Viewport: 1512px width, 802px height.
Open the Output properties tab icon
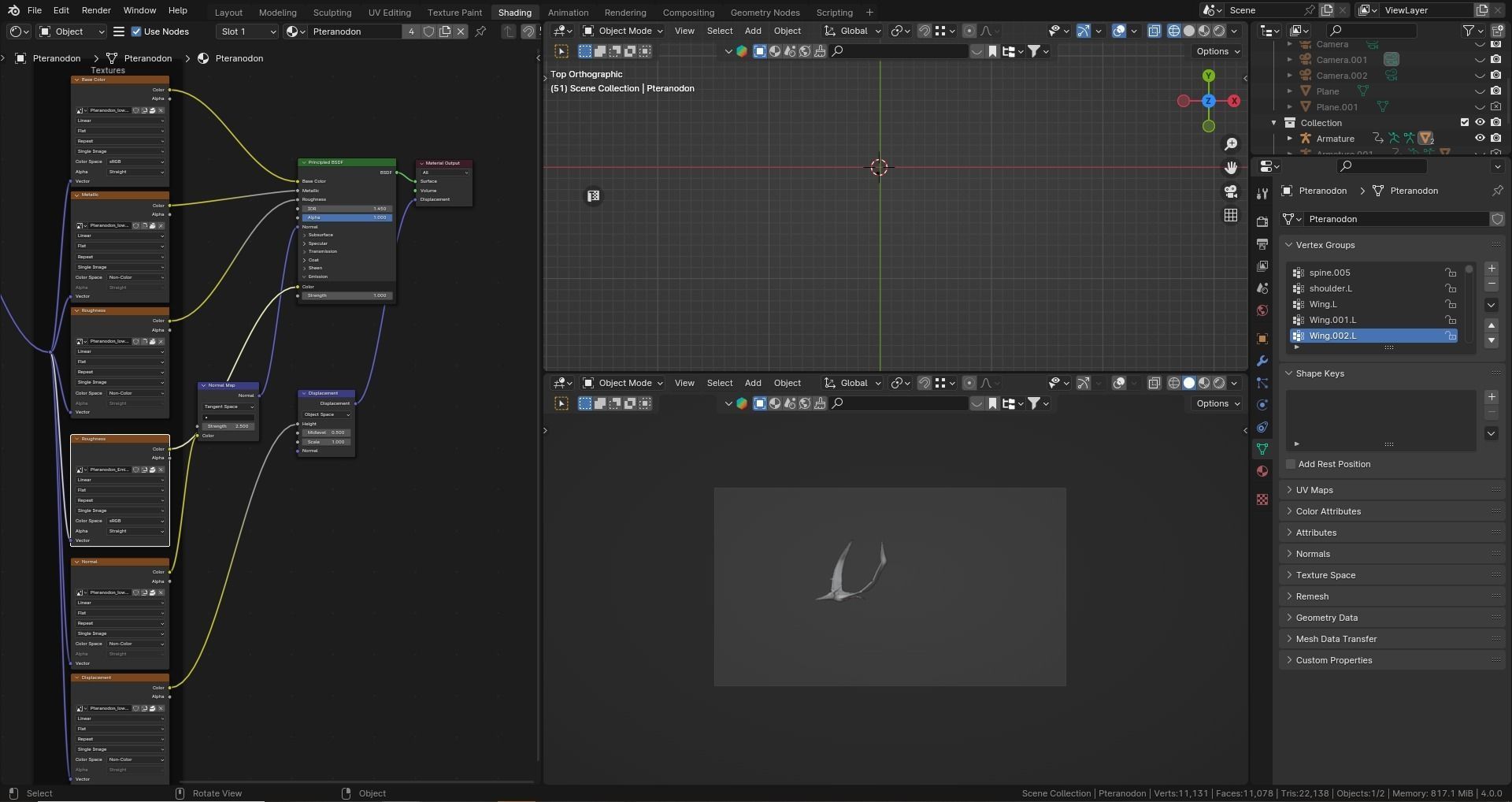pos(1262,243)
